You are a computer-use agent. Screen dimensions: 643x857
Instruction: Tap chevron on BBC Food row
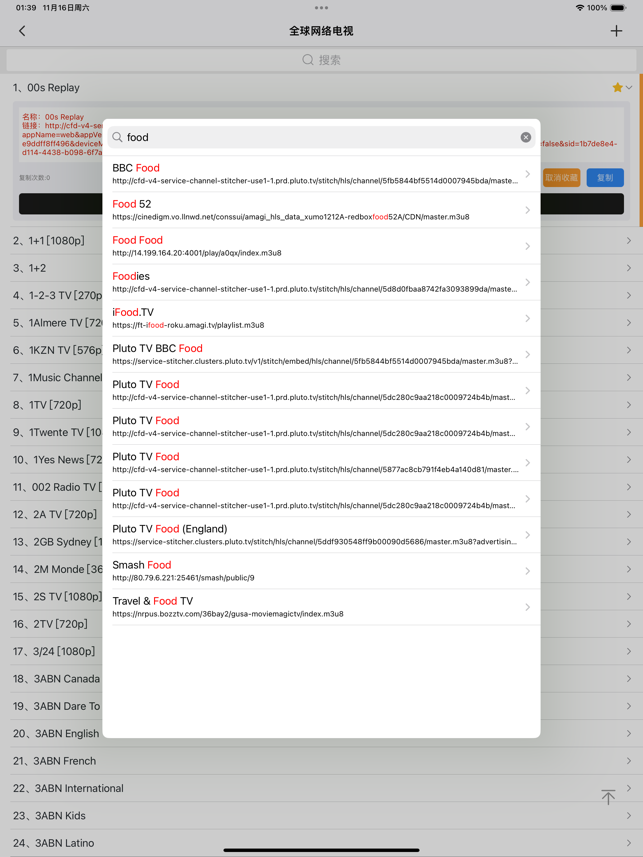[x=528, y=174]
